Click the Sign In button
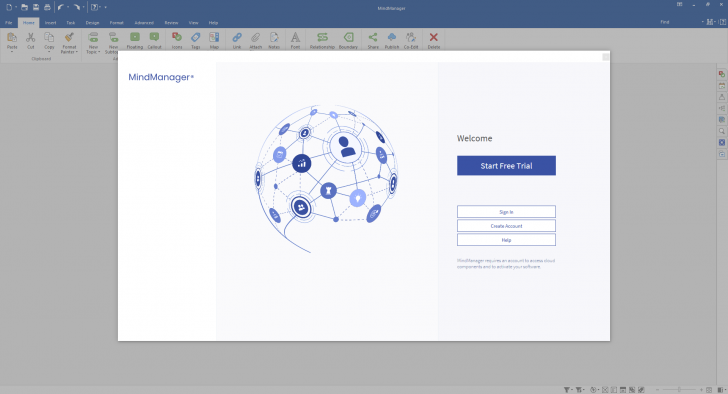This screenshot has width=728, height=394. 506,212
